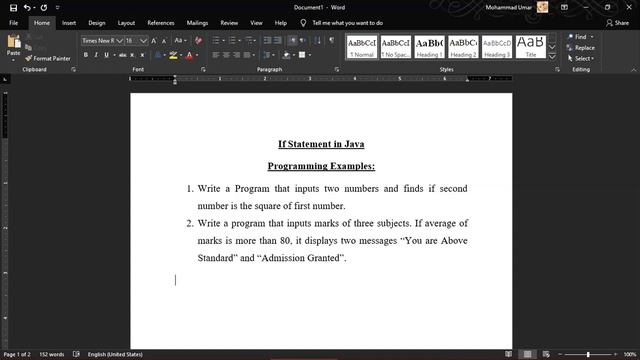Open Ribbon Display Options icon

tap(564, 7)
